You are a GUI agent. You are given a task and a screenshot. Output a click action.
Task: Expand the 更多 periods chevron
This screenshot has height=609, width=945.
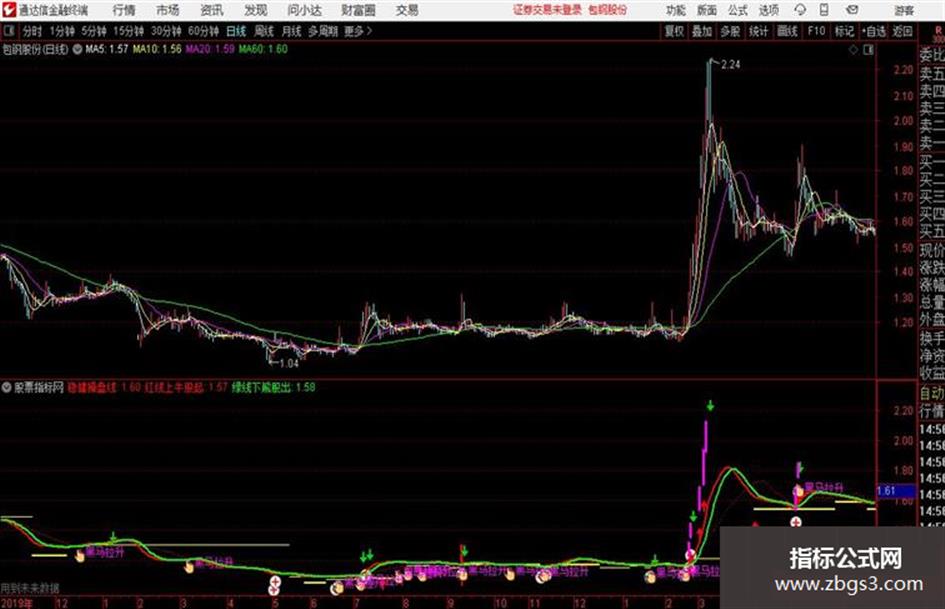359,31
